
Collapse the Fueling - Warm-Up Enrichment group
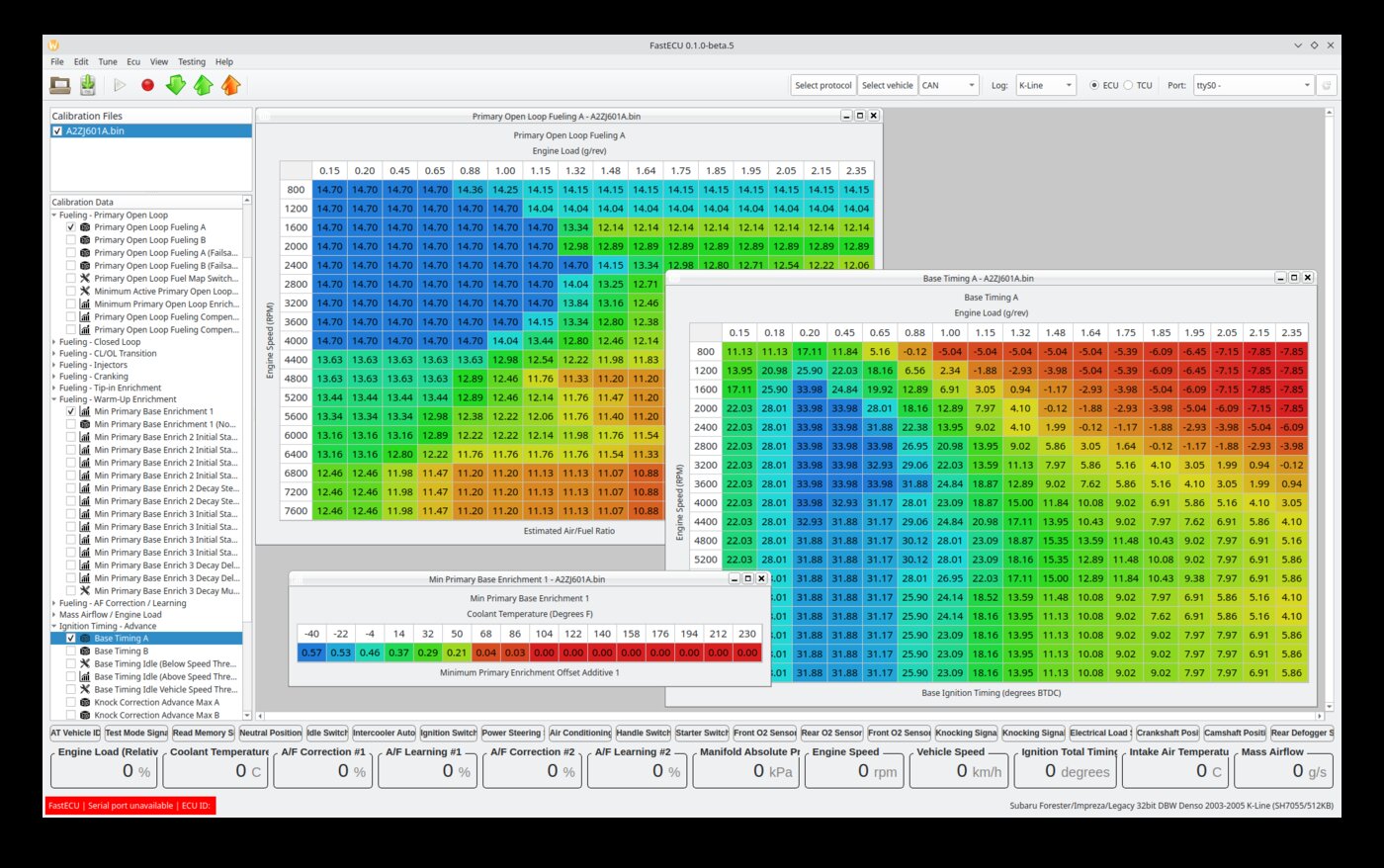pos(55,399)
